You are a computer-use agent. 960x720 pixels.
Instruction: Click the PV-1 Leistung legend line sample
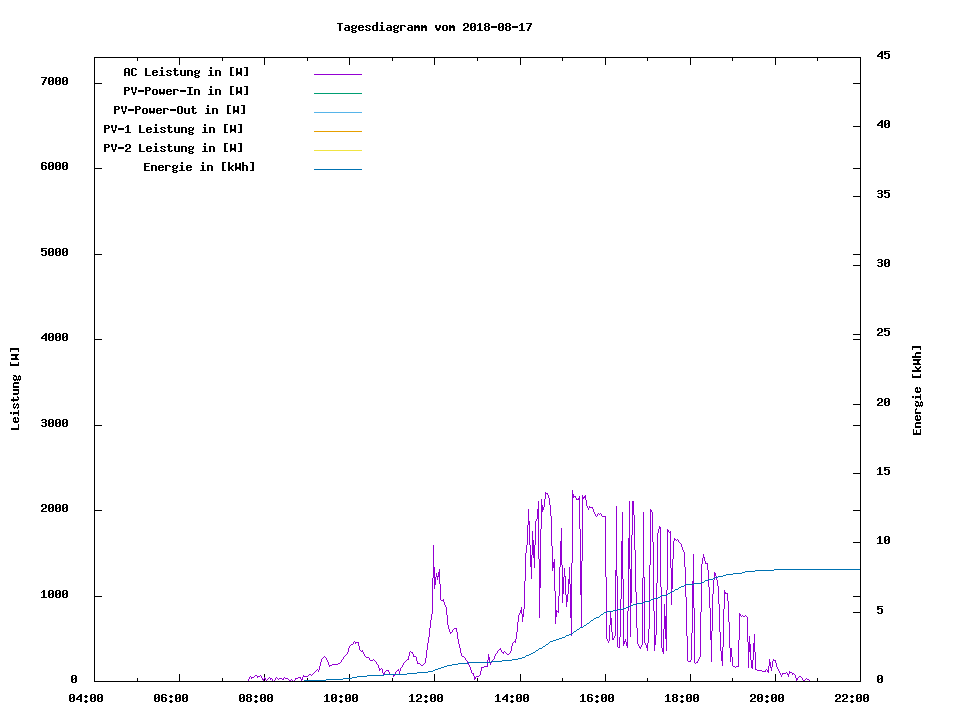pos(337,131)
